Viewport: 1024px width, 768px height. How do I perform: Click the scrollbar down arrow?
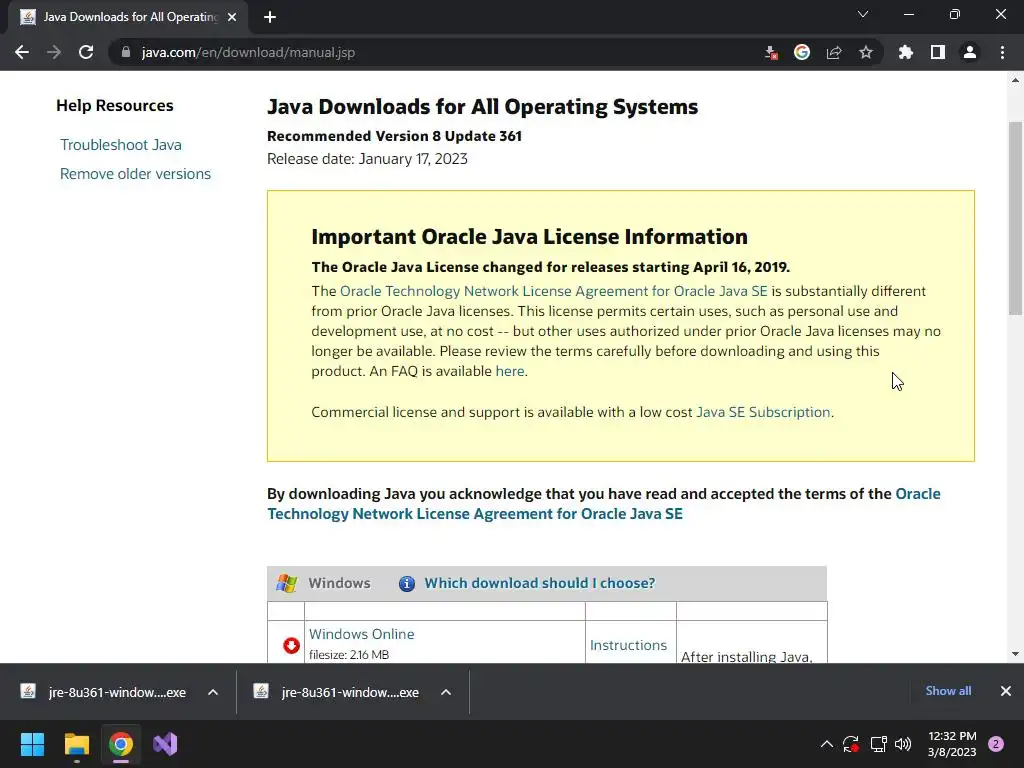tap(1015, 654)
